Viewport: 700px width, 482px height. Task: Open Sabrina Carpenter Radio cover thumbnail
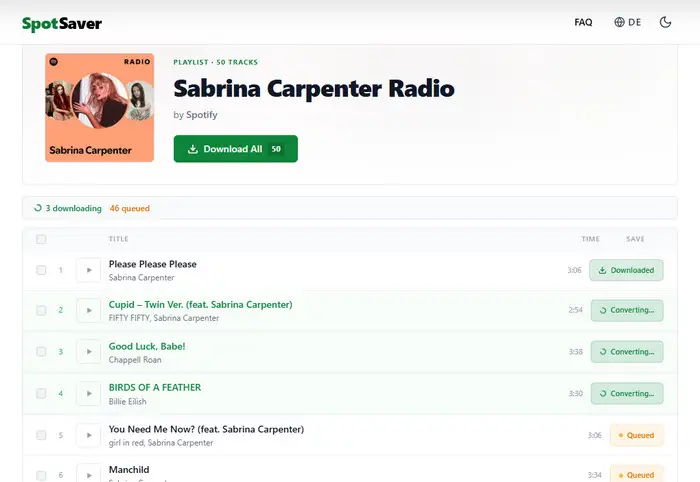click(100, 108)
